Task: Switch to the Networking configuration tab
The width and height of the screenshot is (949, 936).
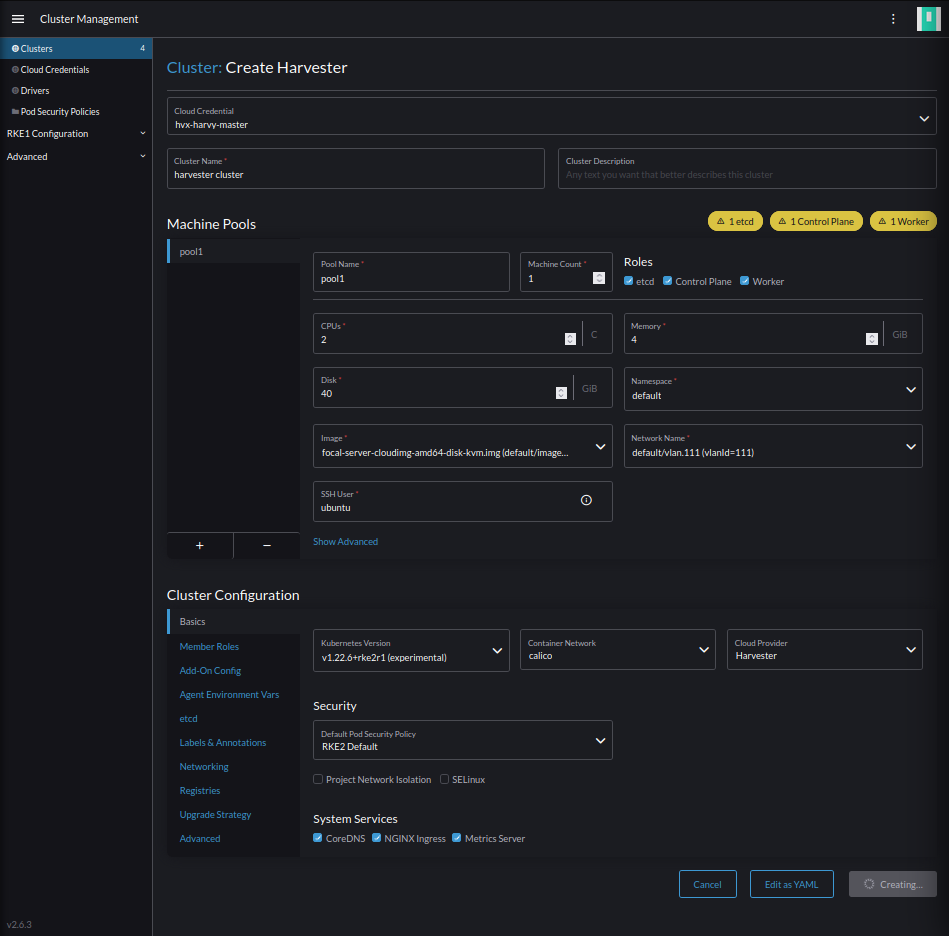Action: (x=204, y=766)
